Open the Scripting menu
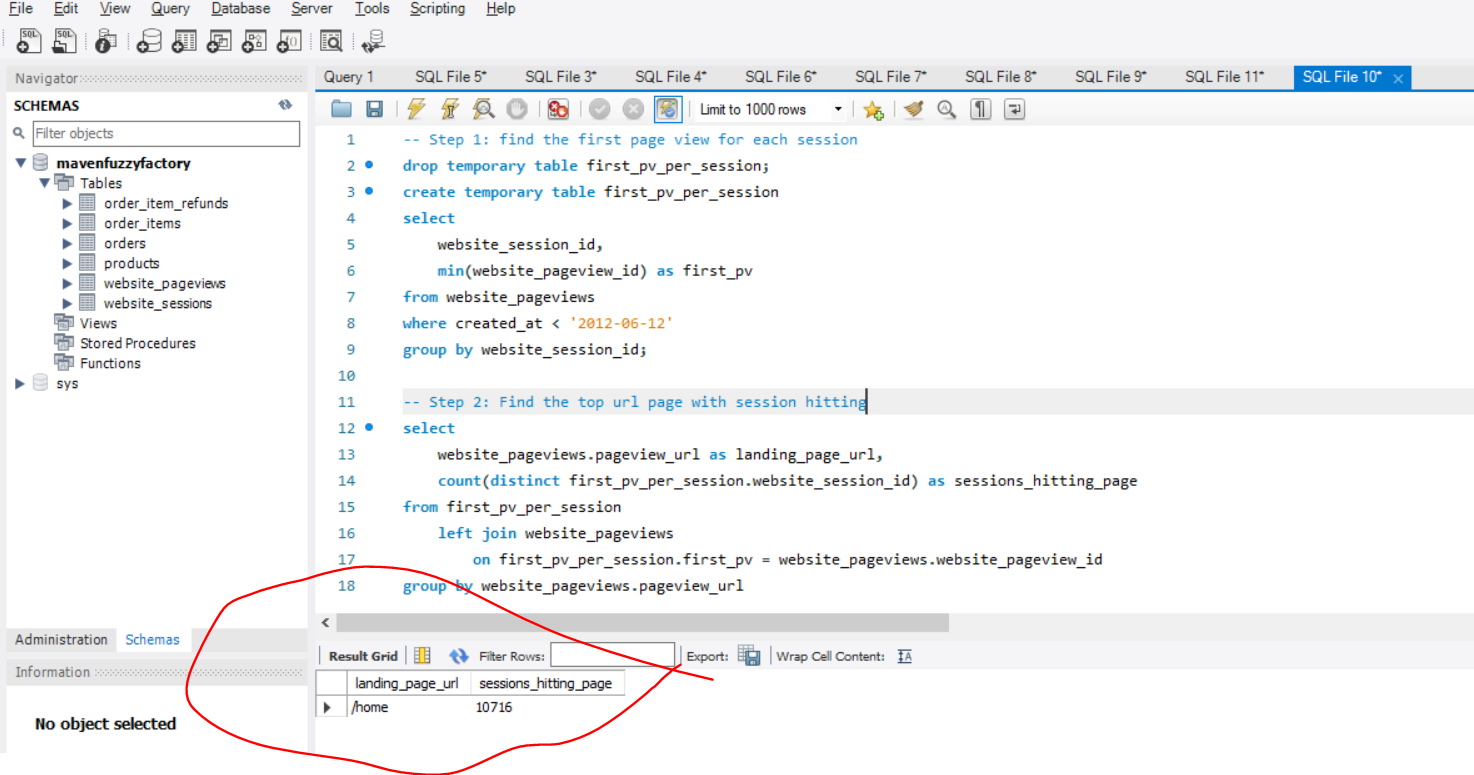1474x775 pixels. click(437, 8)
